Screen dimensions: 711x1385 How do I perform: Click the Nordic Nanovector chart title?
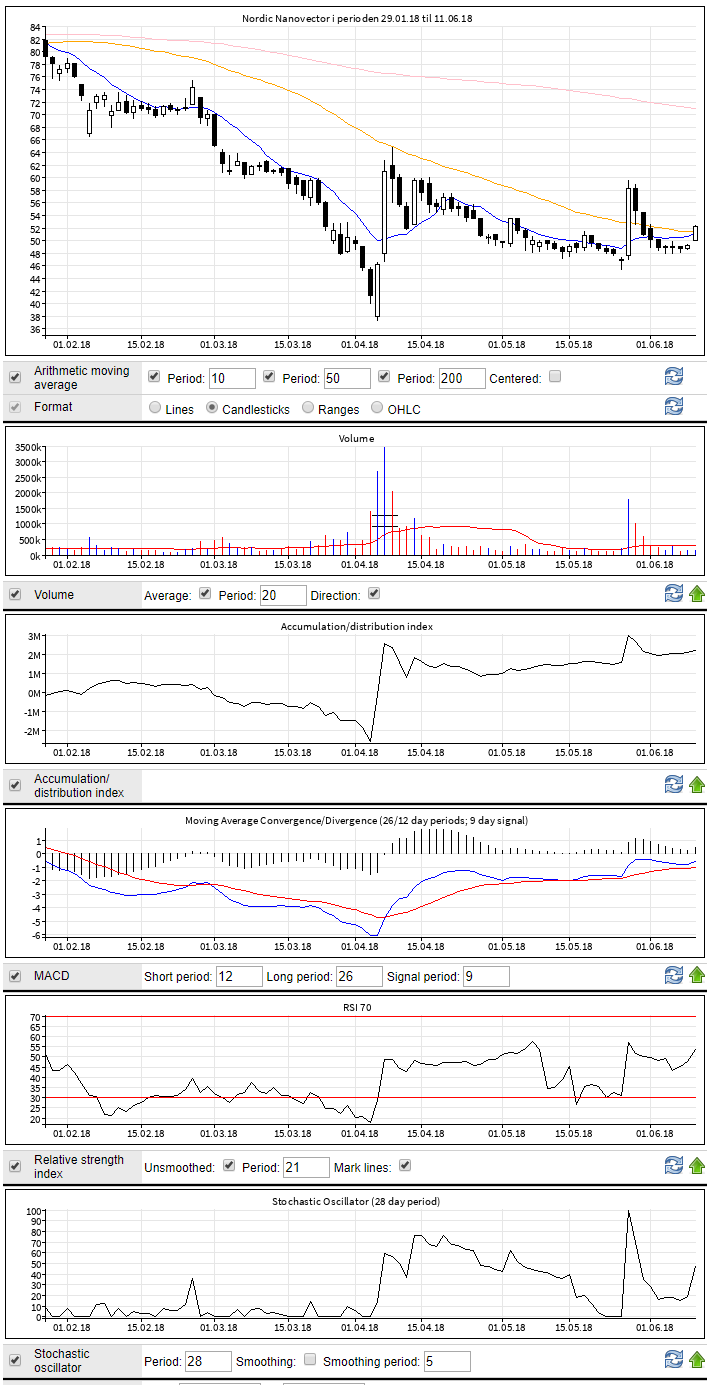[357, 18]
